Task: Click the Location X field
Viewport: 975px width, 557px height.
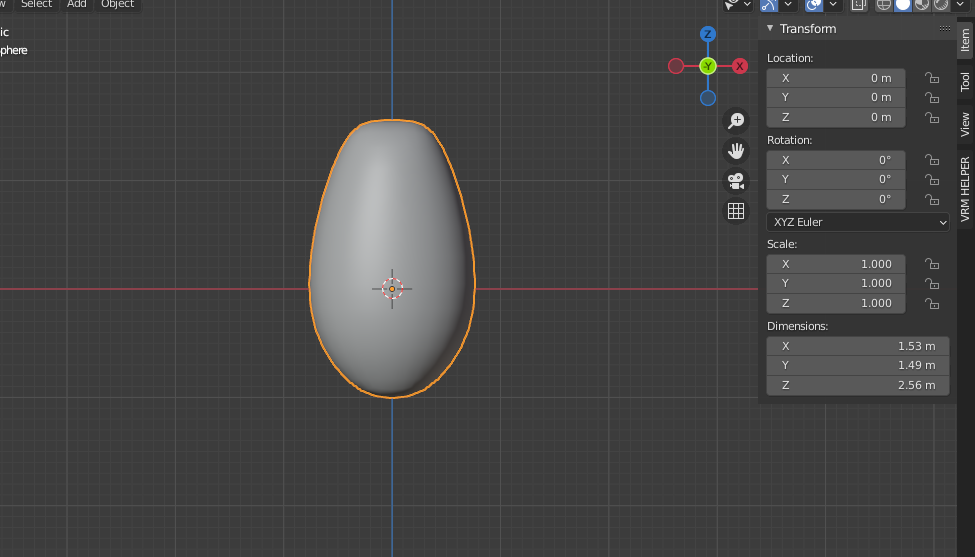Action: (836, 78)
